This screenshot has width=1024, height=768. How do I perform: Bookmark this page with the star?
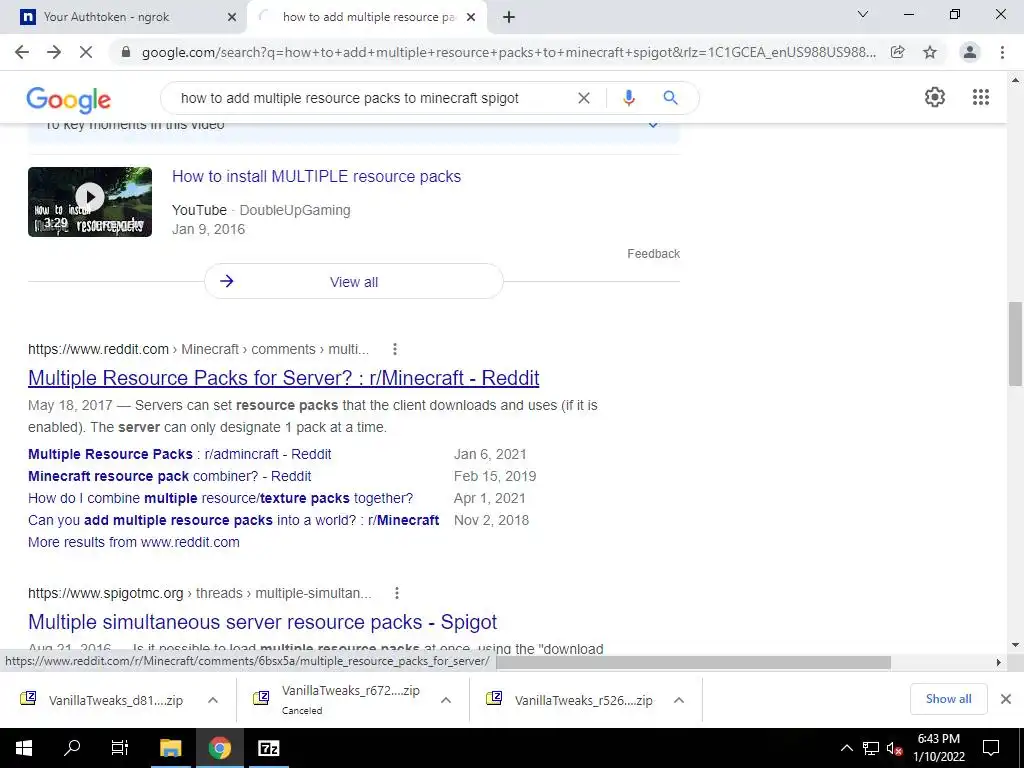click(x=930, y=52)
